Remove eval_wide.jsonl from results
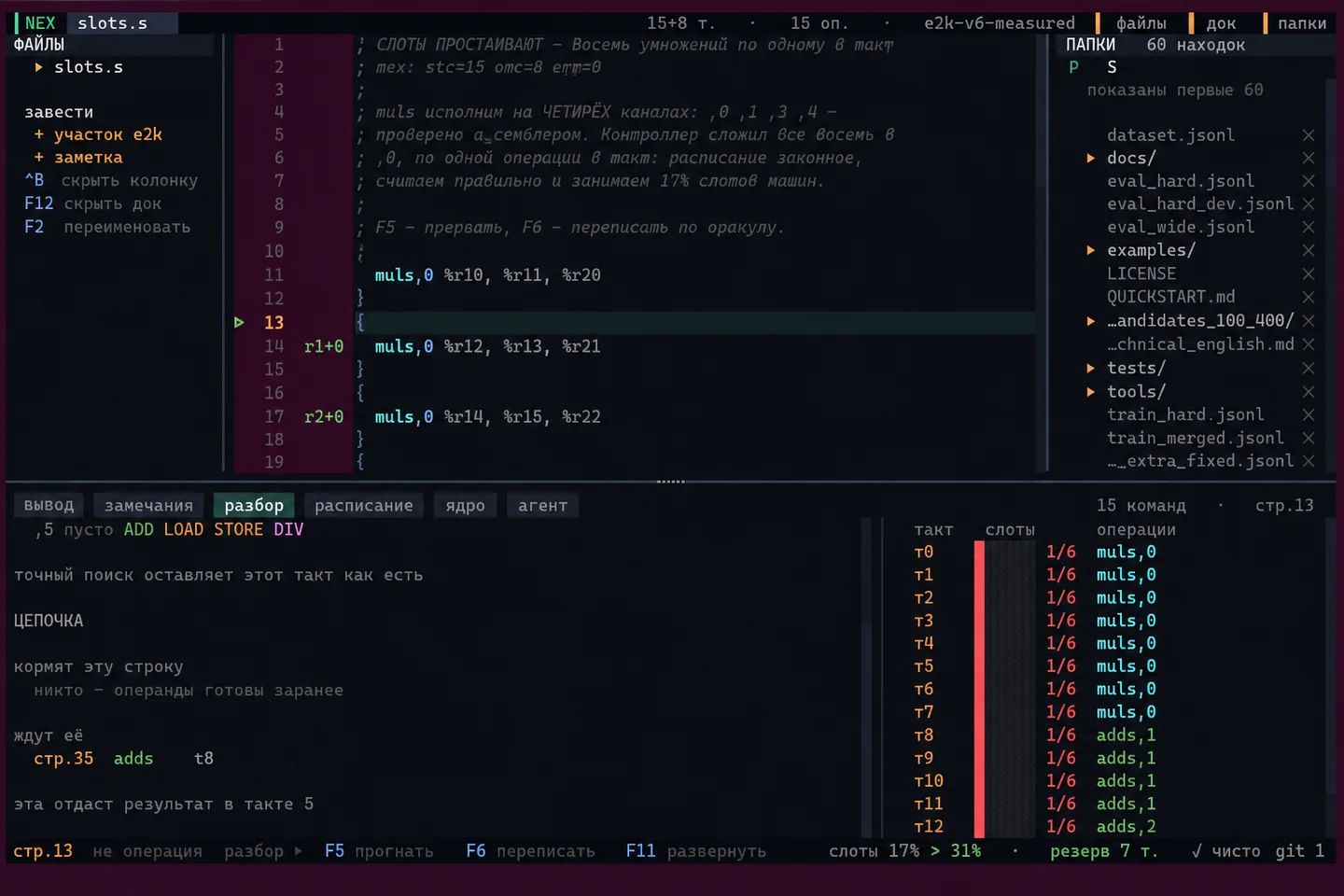This screenshot has width=1344, height=896. click(x=1309, y=227)
